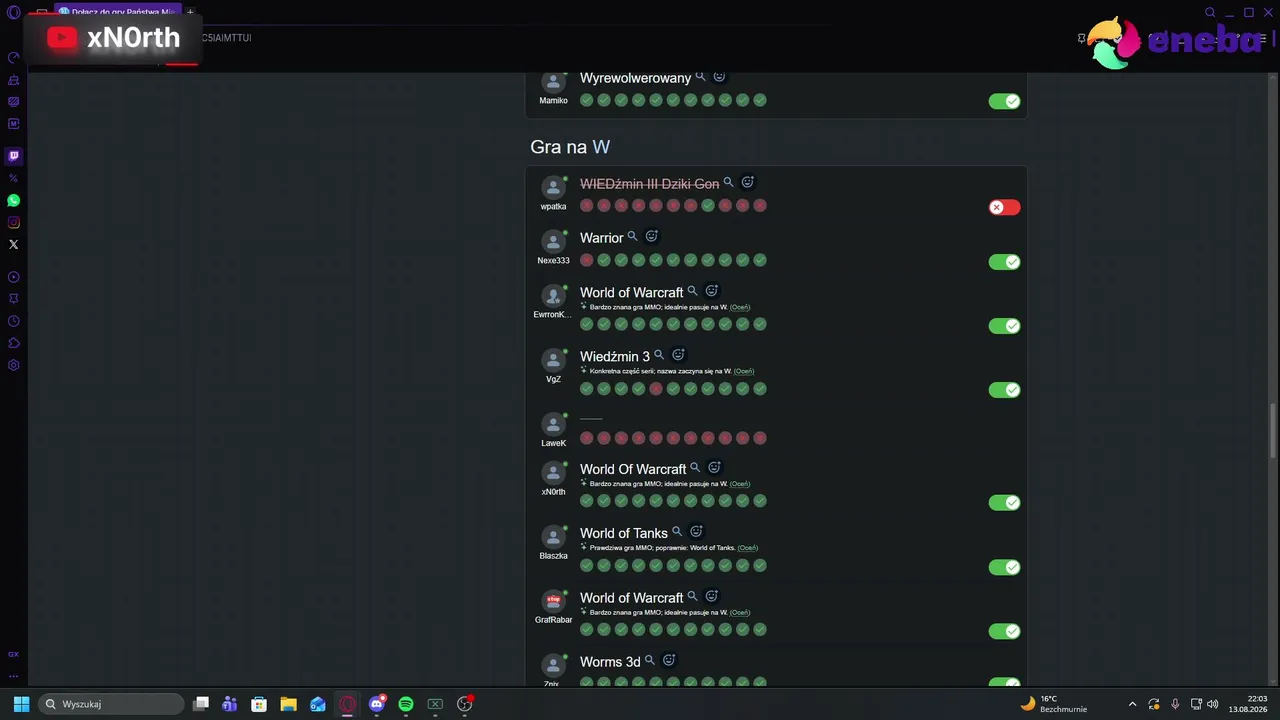Add emoji reaction to xN0rth's World Of Warcraft
The height and width of the screenshot is (720, 1280).
click(x=714, y=468)
